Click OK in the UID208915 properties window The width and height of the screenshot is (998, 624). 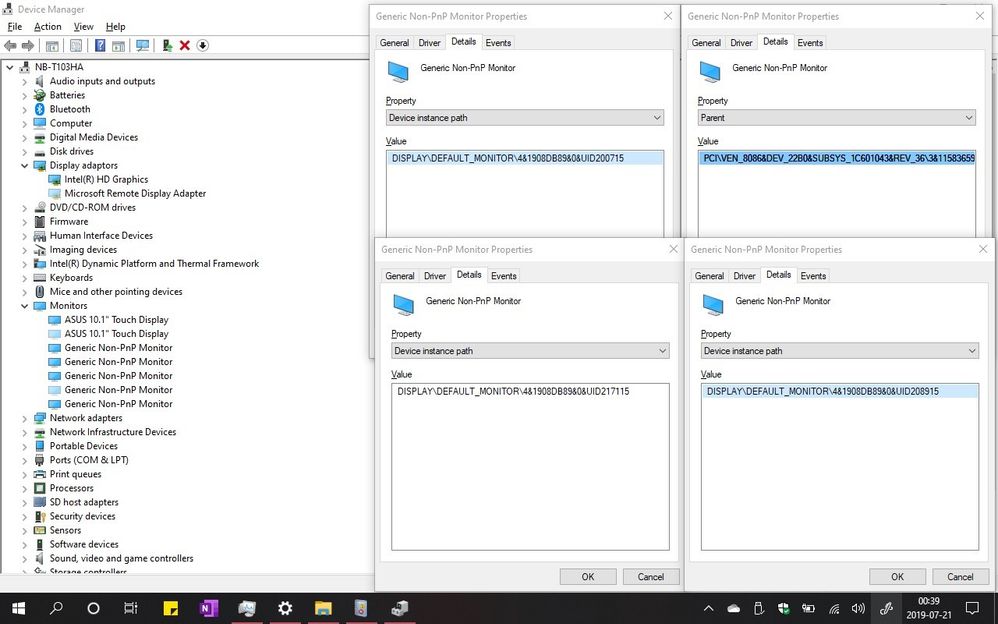(897, 577)
